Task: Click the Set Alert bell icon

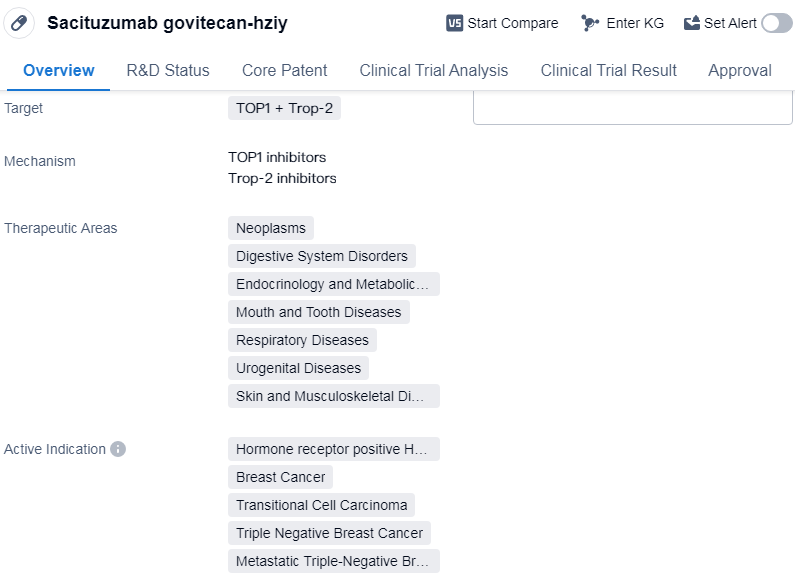Action: coord(692,23)
